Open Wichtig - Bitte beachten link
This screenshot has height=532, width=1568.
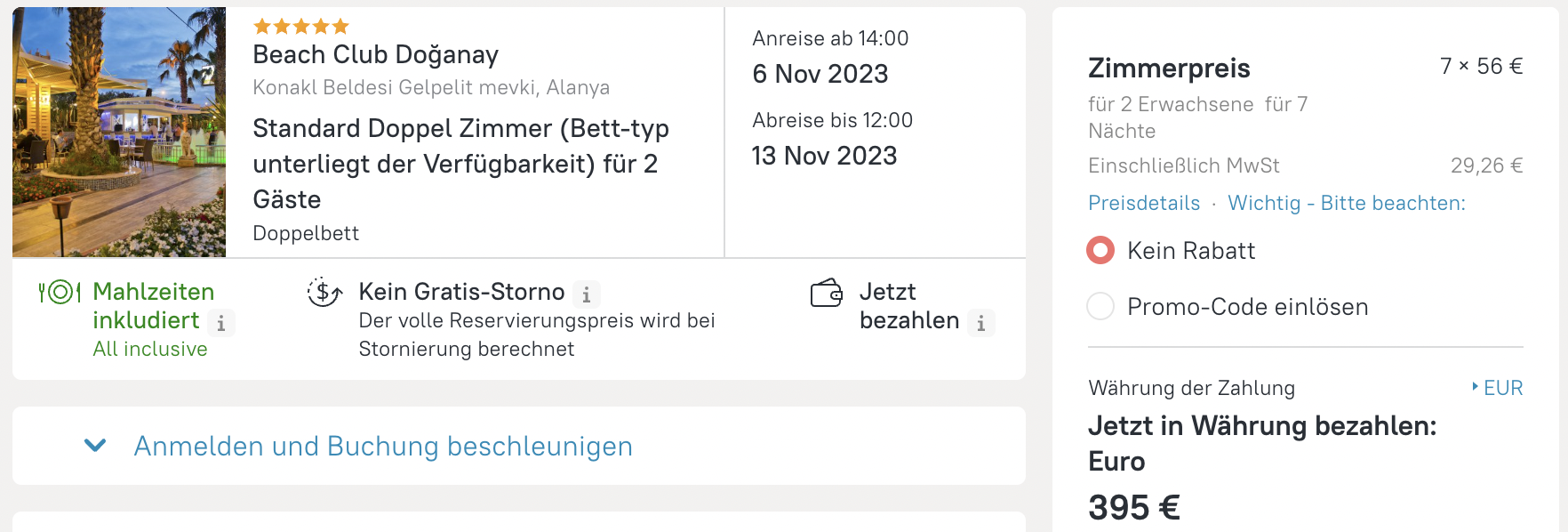tap(1347, 203)
